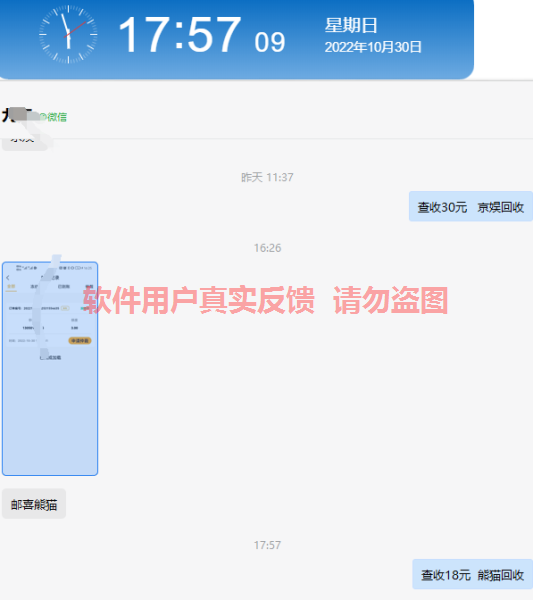Click the 16:26 chat timestamp

[x=267, y=248]
